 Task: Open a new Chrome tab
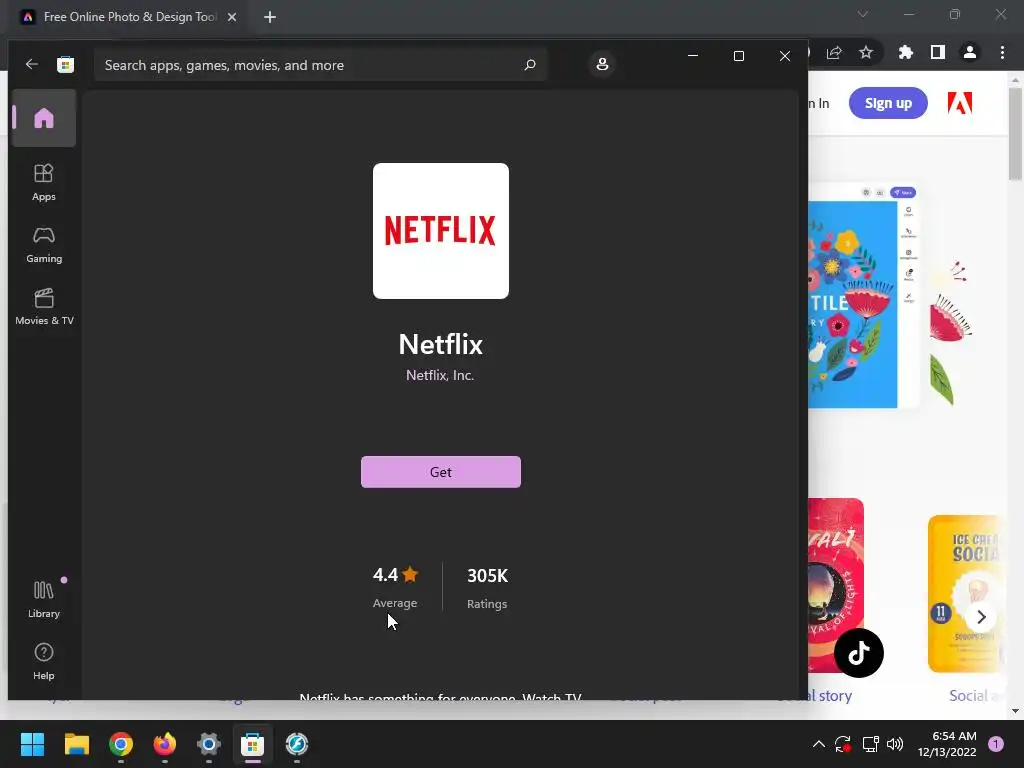pos(270,17)
